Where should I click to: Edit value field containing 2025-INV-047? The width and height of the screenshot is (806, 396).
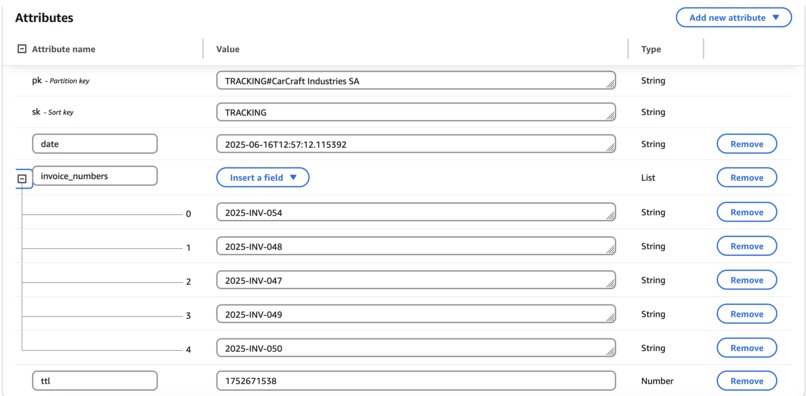tap(416, 280)
